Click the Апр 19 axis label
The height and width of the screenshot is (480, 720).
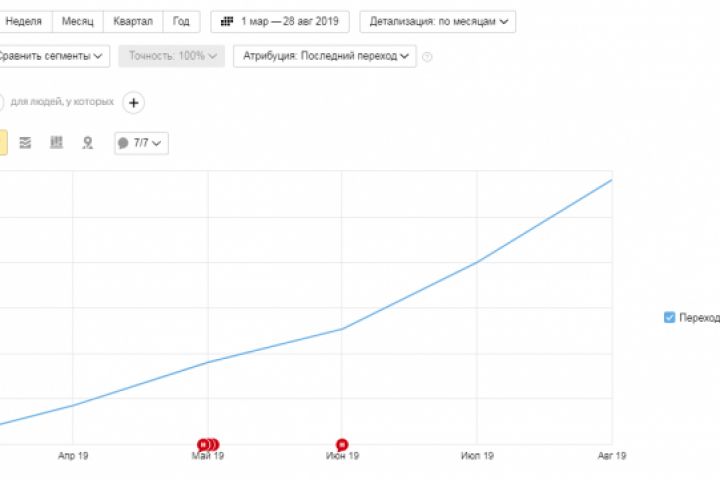73,456
